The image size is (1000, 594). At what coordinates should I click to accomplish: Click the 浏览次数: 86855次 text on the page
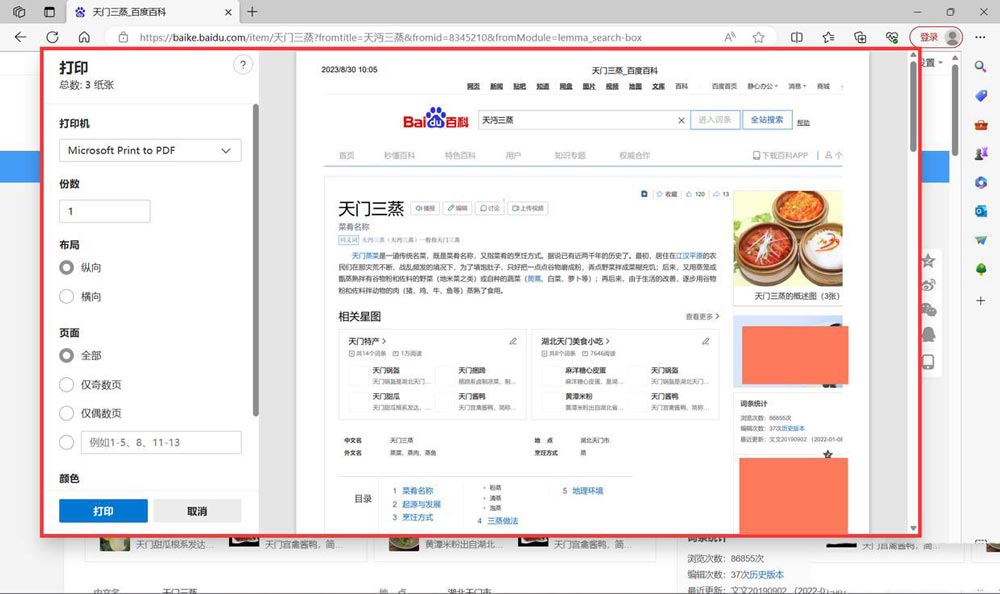point(726,558)
